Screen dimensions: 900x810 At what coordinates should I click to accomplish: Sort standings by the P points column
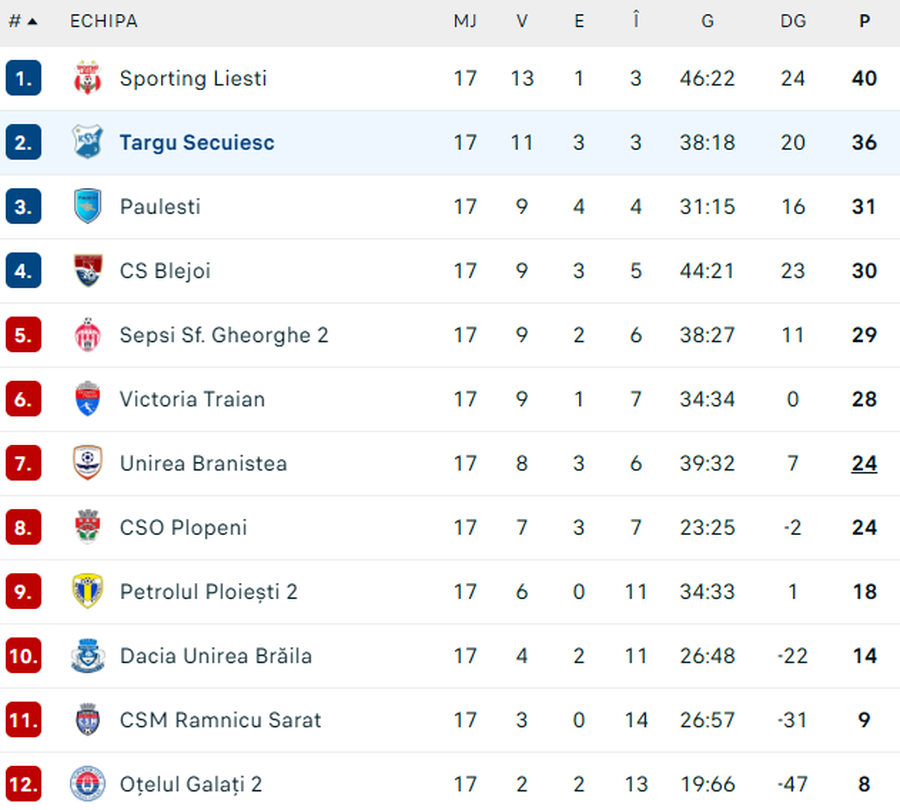pos(864,21)
